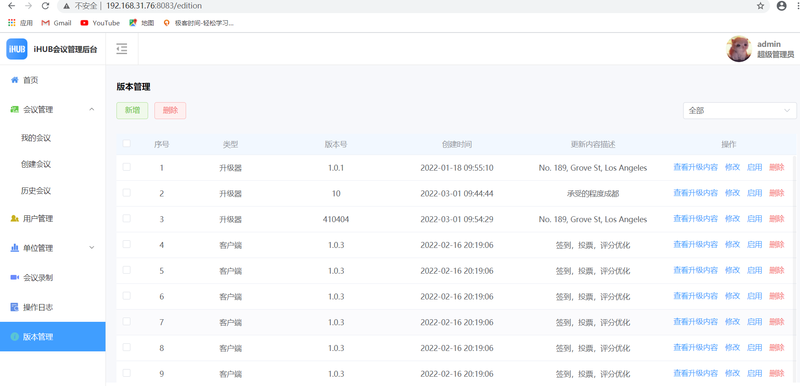
Task: Open 会议录制 camera icon item
Action: point(14,277)
